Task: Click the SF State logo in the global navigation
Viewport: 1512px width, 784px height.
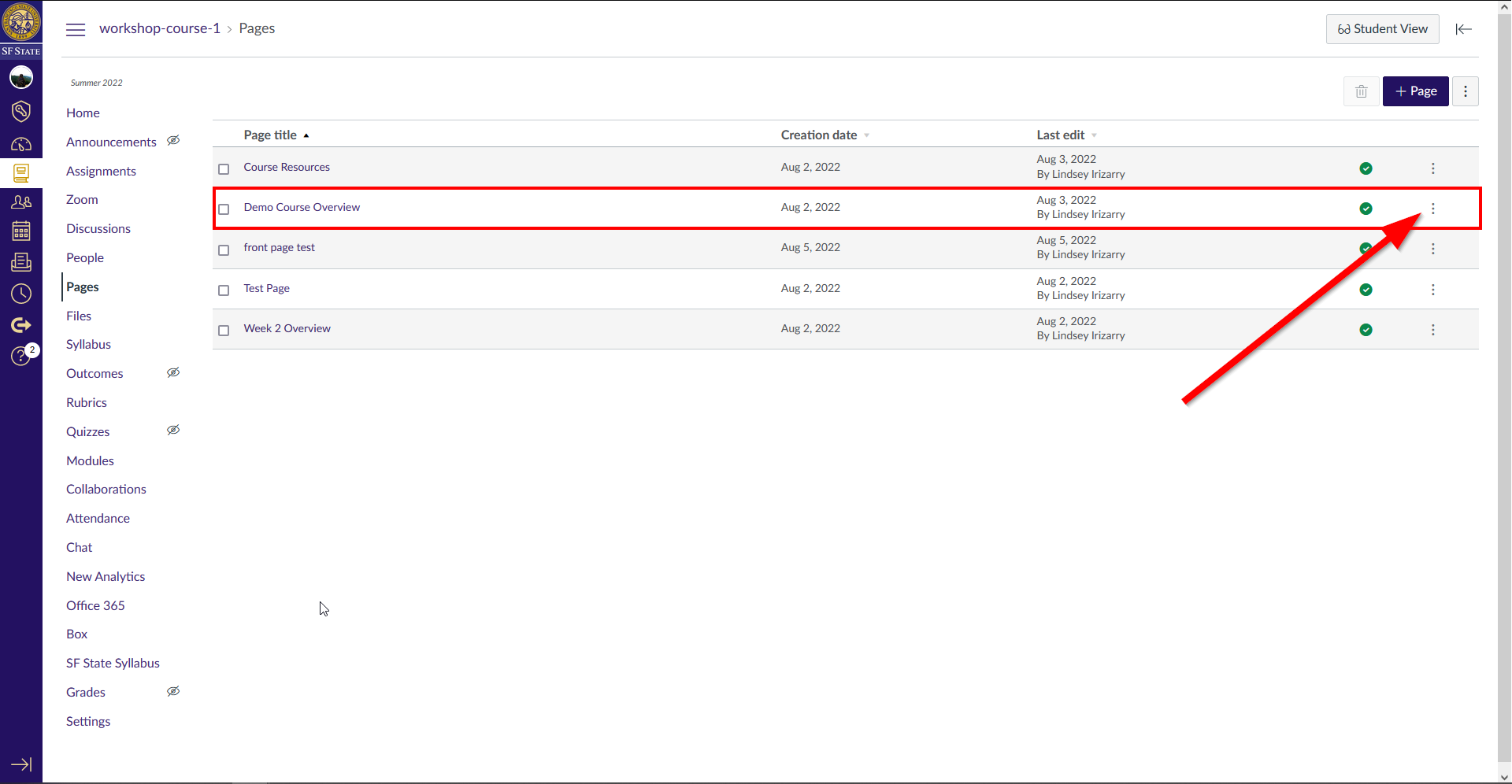Action: [x=21, y=29]
